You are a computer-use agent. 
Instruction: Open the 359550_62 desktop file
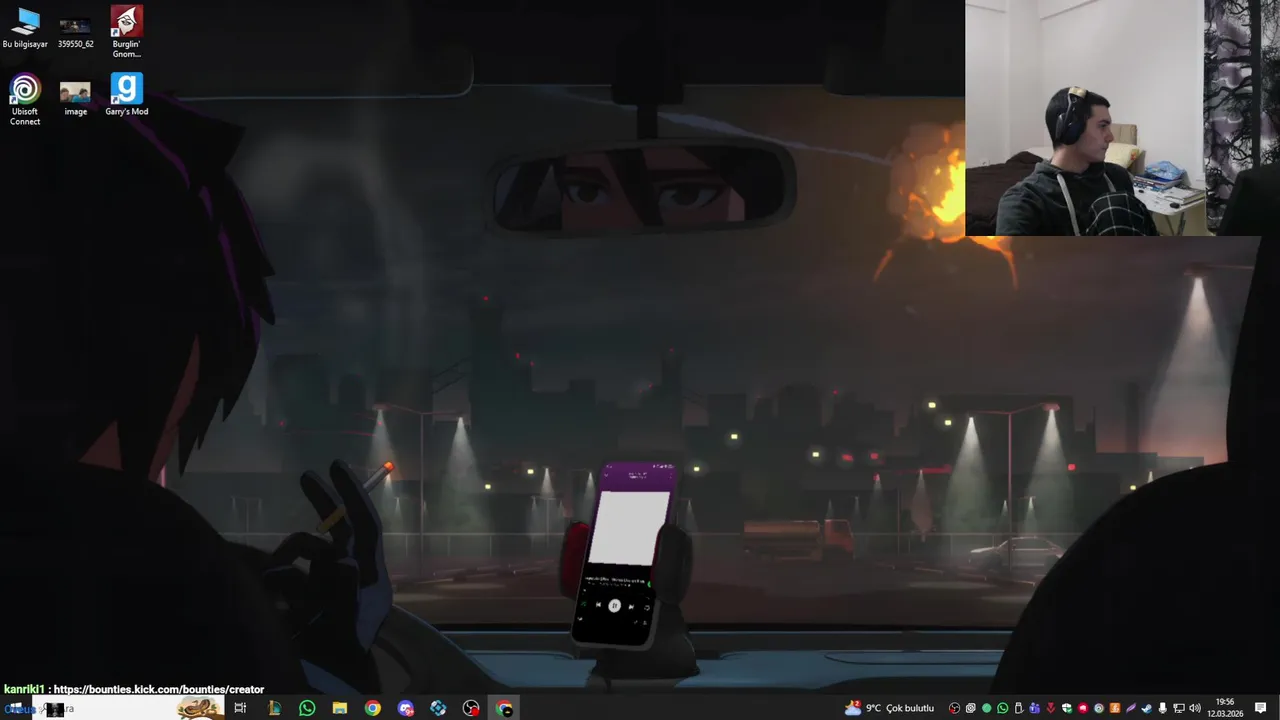tap(75, 32)
